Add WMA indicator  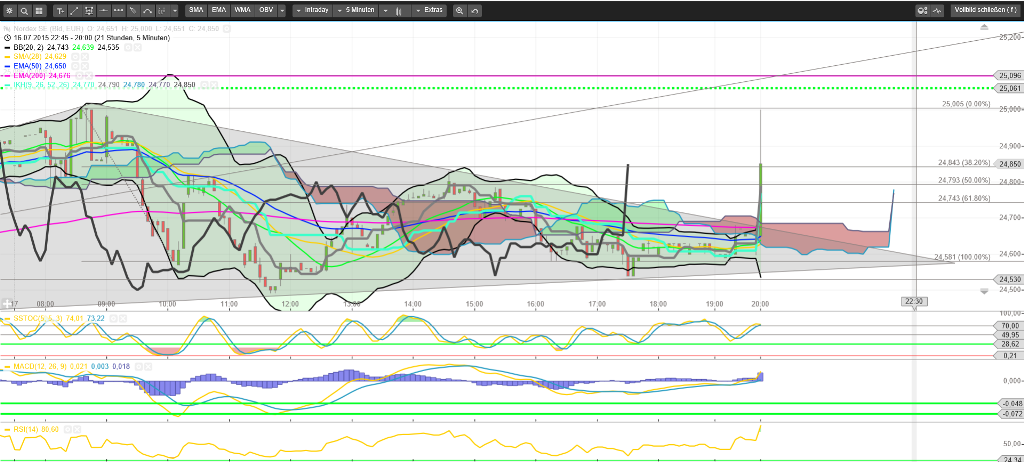coord(242,10)
